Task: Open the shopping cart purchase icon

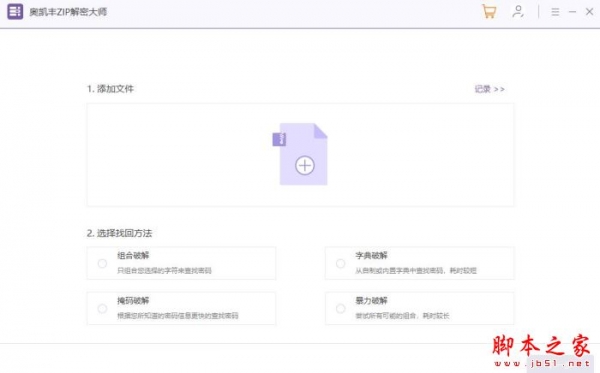Action: tap(489, 11)
